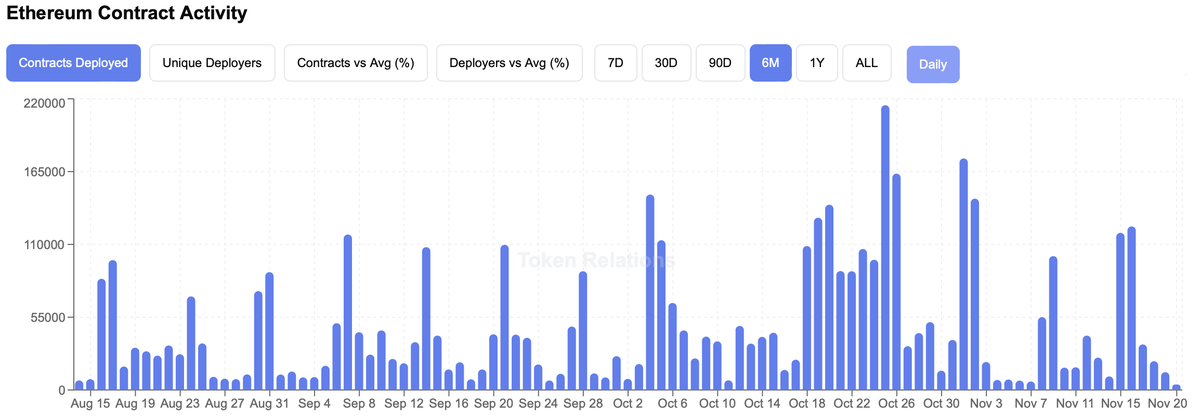Screen dimensions: 1200x416
Task: Click the 165000 y-axis label
Action: [44, 172]
